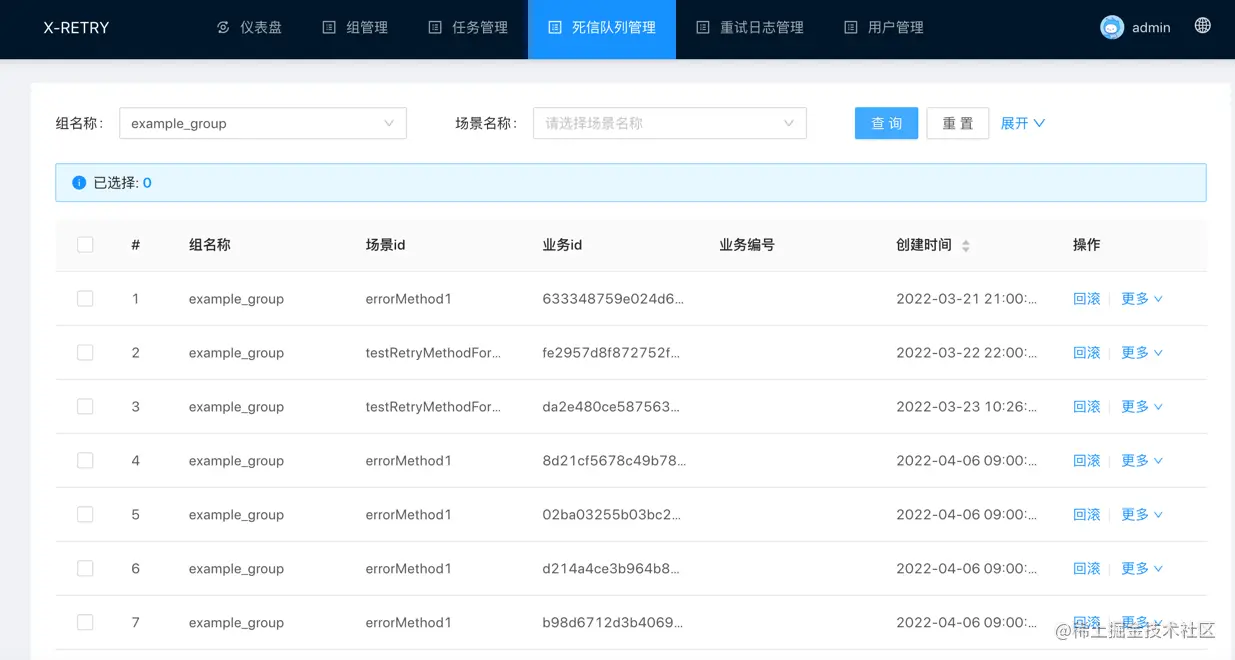Click the 组名称 column header
This screenshot has width=1235, height=660.
210,245
